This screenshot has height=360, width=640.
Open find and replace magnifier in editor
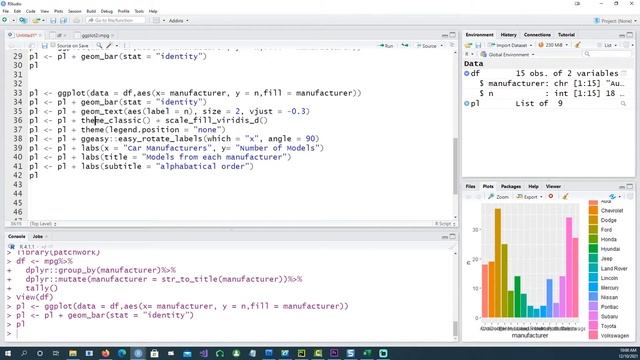(x=100, y=46)
